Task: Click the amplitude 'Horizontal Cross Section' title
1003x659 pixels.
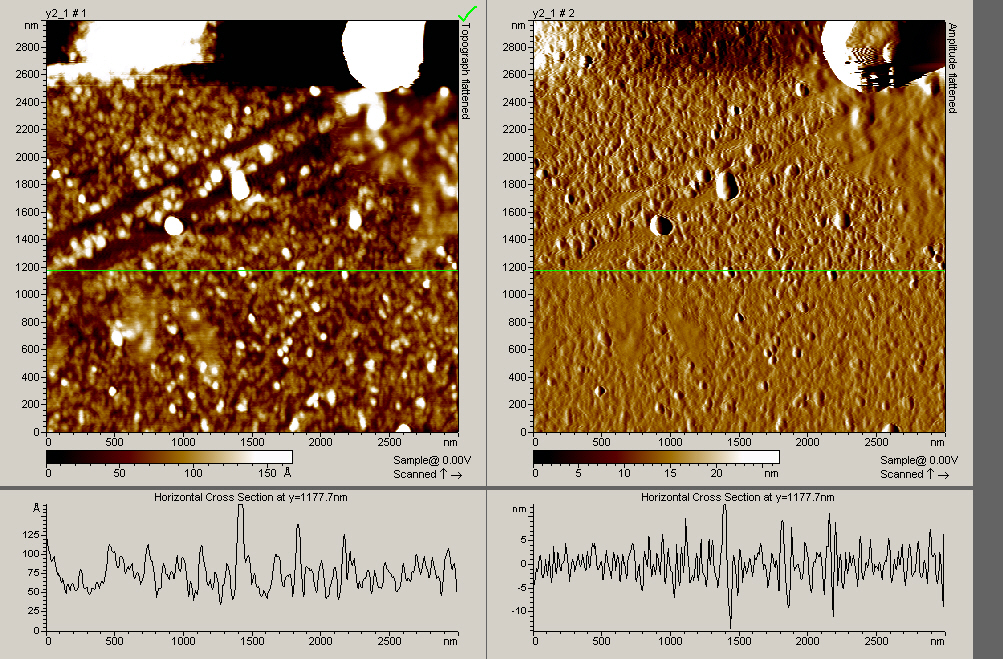Action: [737, 497]
